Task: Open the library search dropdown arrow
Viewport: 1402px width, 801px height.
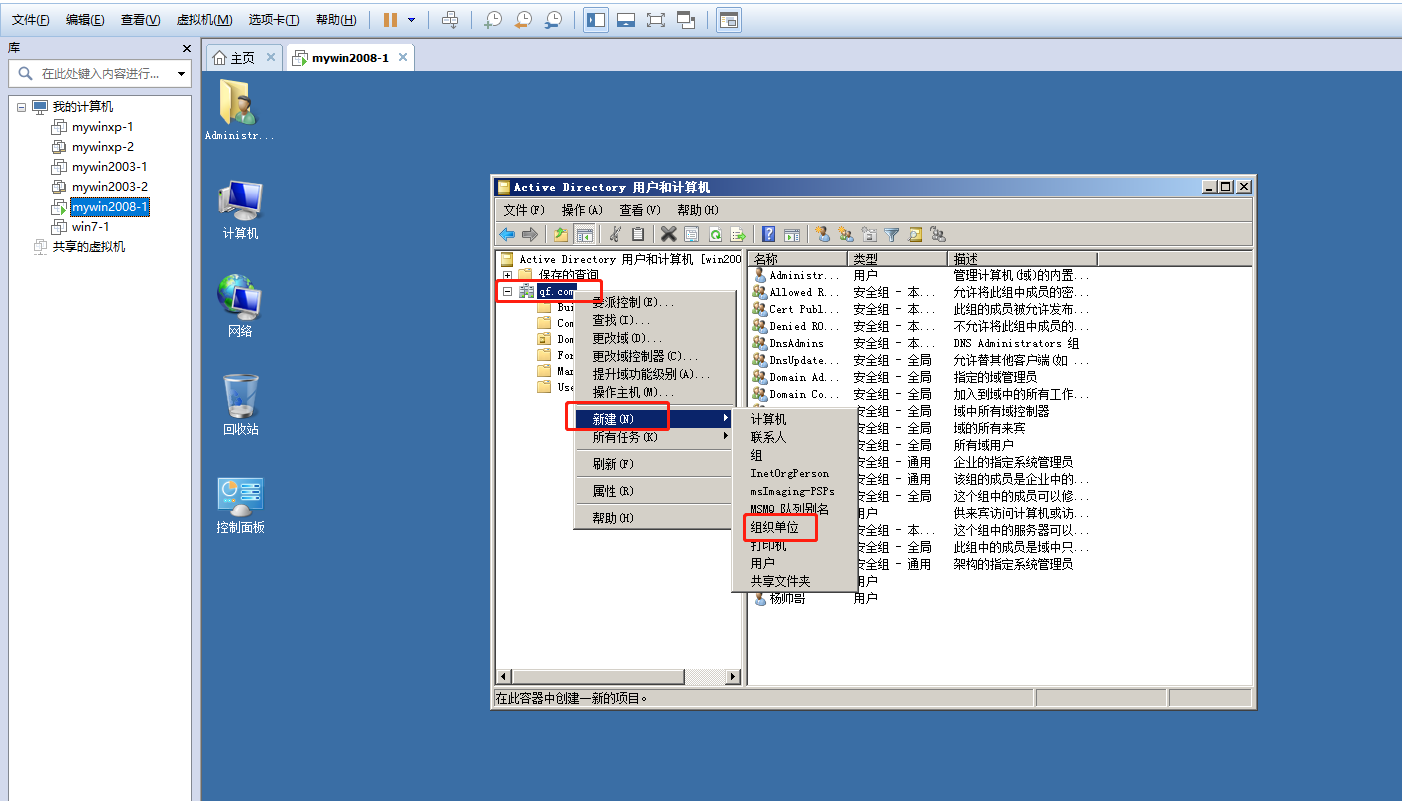Action: [181, 73]
